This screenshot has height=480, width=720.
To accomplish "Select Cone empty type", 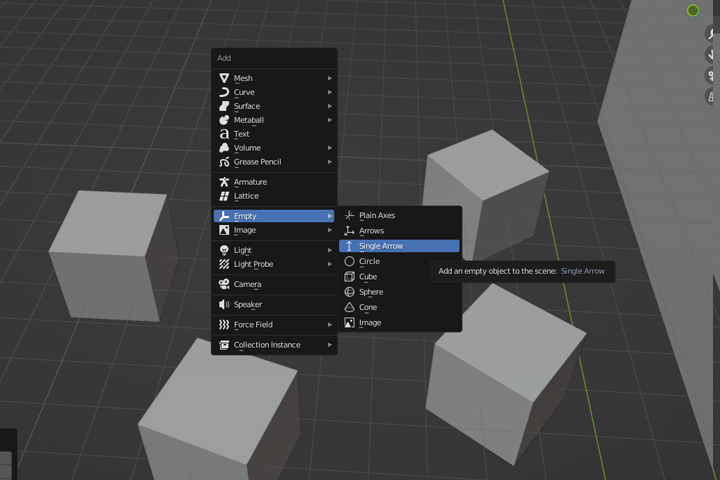I will 399,307.
